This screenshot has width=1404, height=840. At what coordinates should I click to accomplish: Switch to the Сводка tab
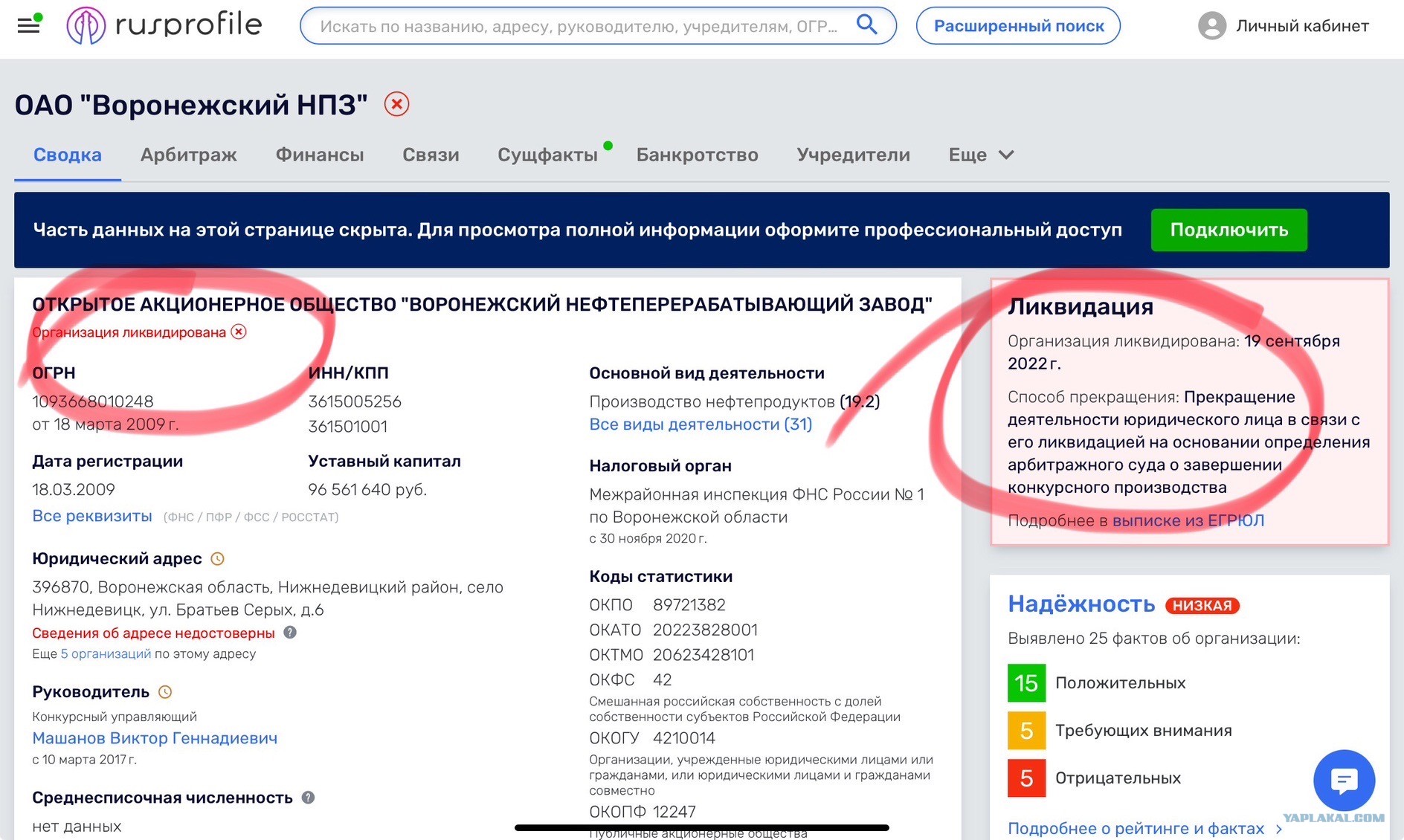[68, 155]
